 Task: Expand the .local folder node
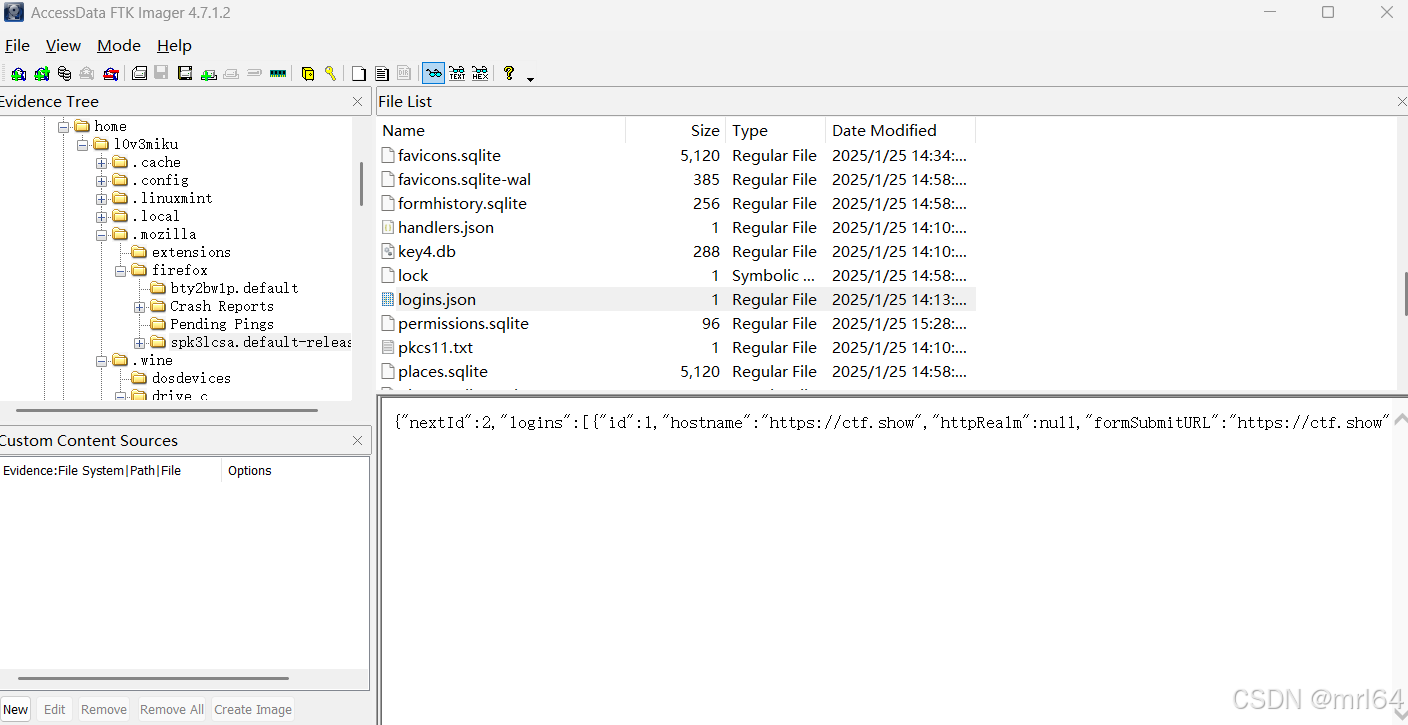(101, 216)
